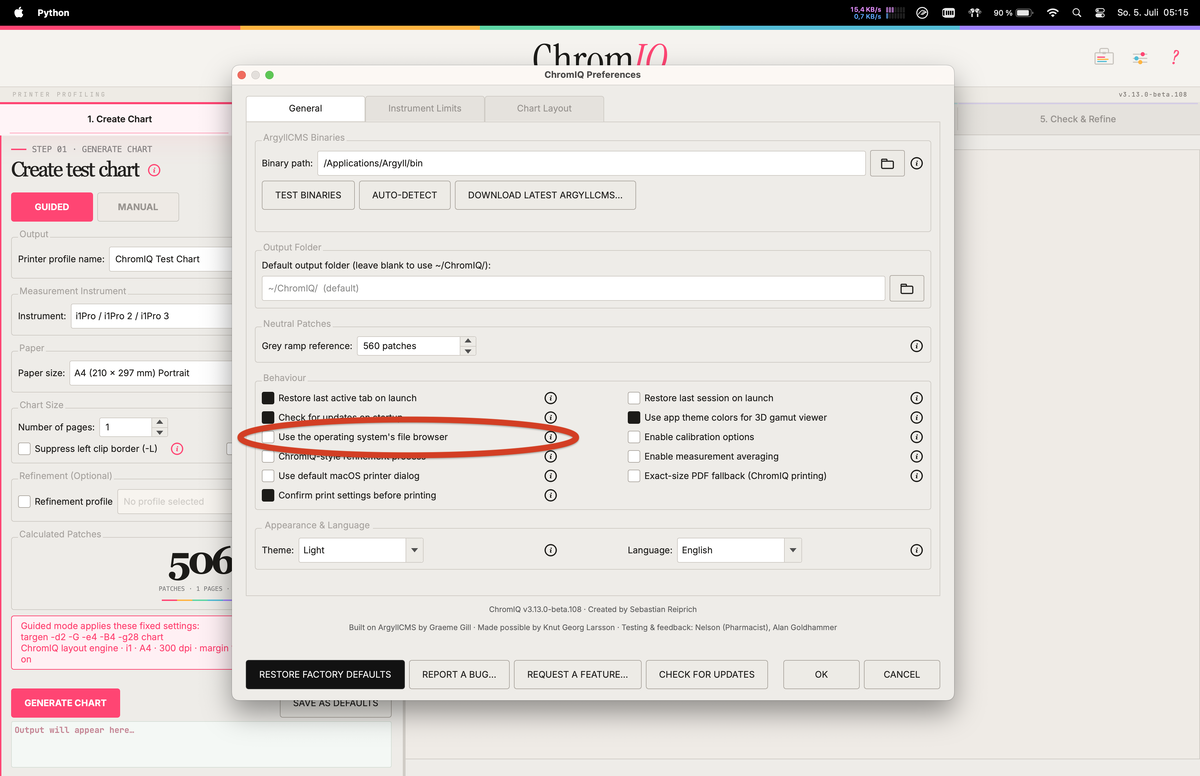Click info icon beside Create test chart
The width and height of the screenshot is (1200, 776).
pos(154,170)
